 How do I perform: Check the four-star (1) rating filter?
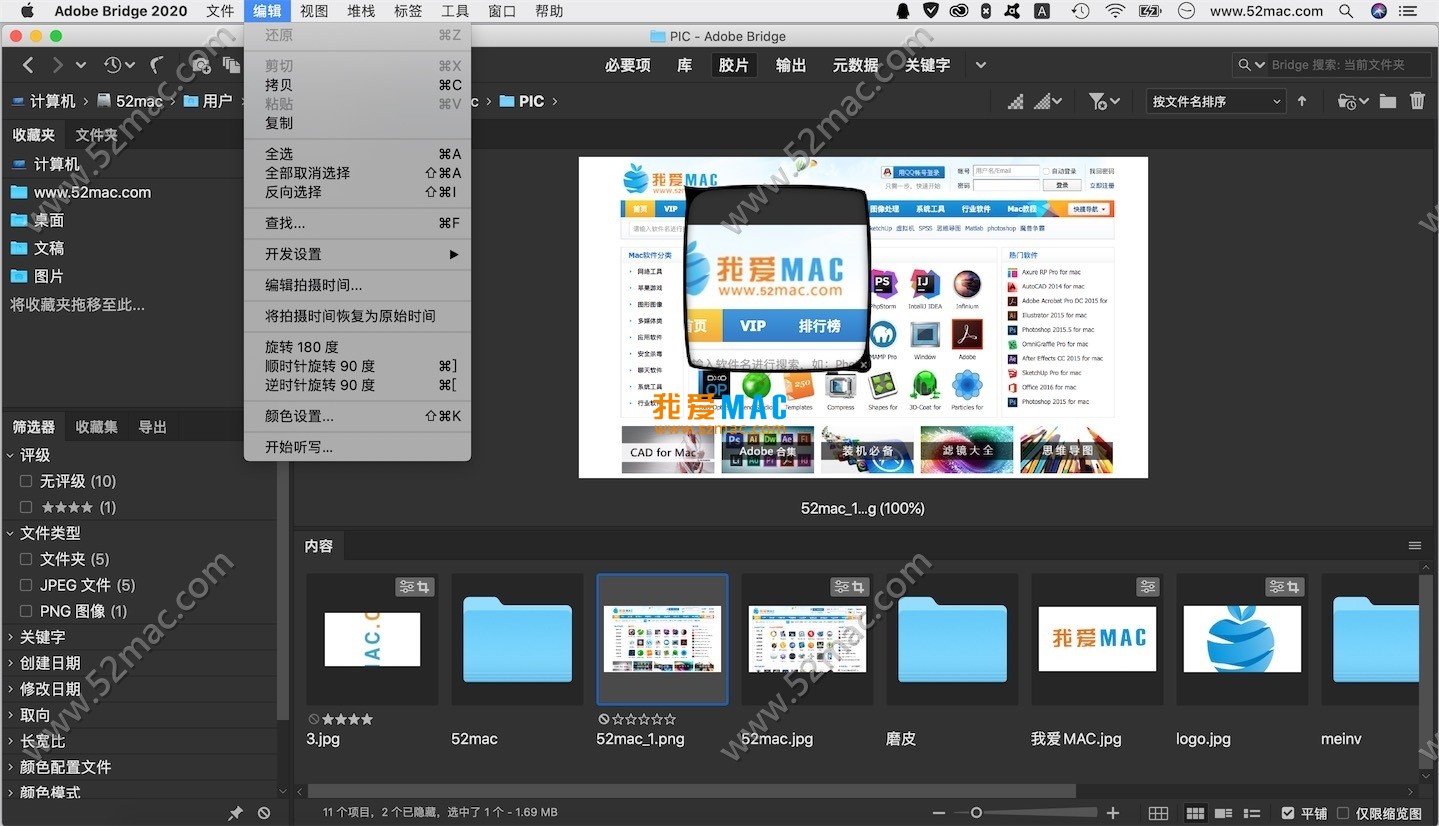(26, 507)
